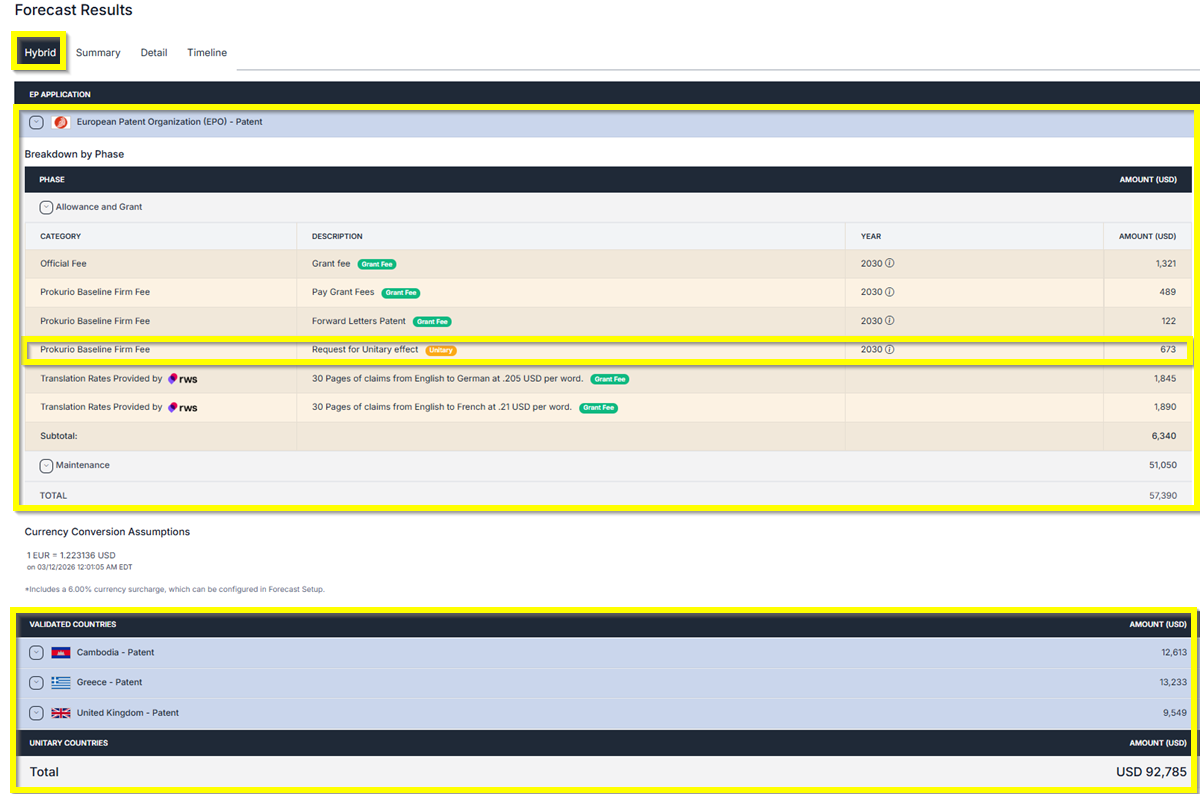This screenshot has width=1200, height=794.
Task: Click info icon beside Grant fee year
Action: (889, 265)
